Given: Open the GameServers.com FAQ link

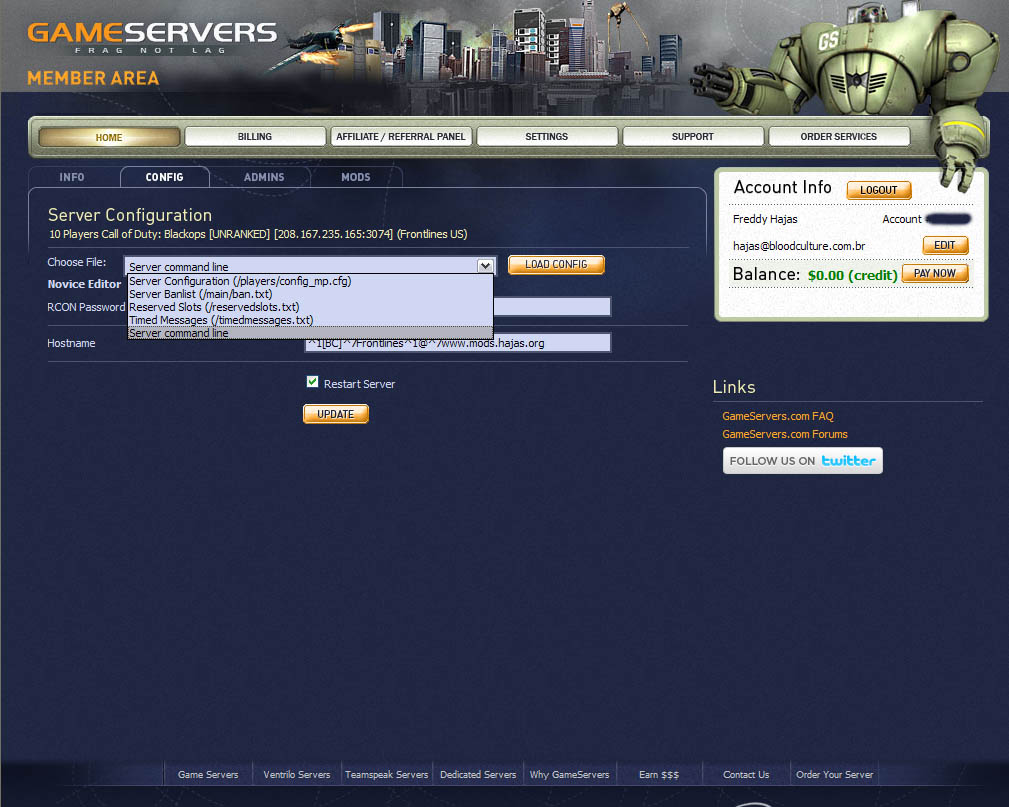Looking at the screenshot, I should pyautogui.click(x=778, y=416).
